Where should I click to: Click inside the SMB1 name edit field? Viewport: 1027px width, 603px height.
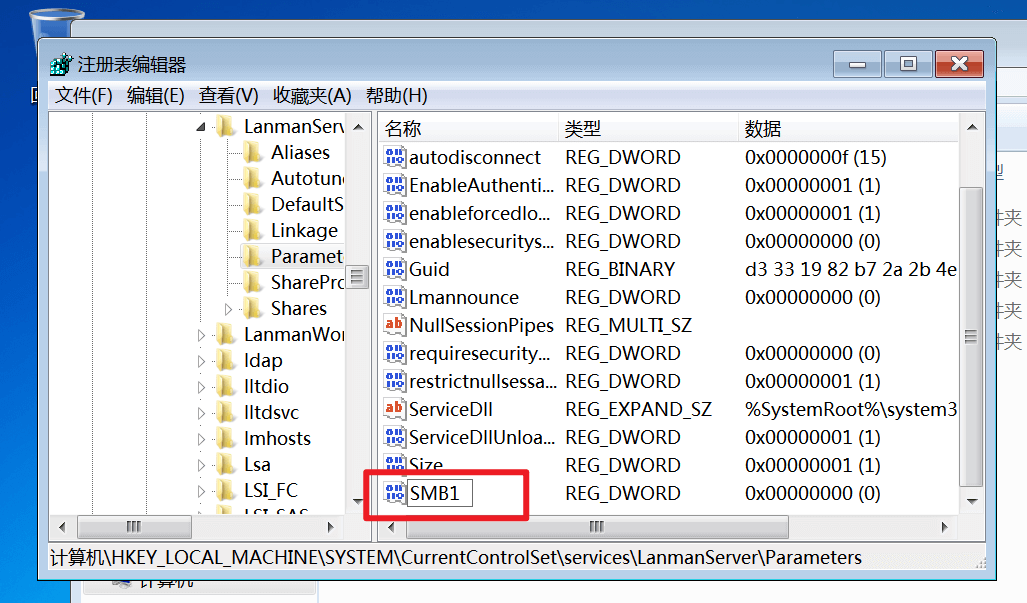click(438, 493)
